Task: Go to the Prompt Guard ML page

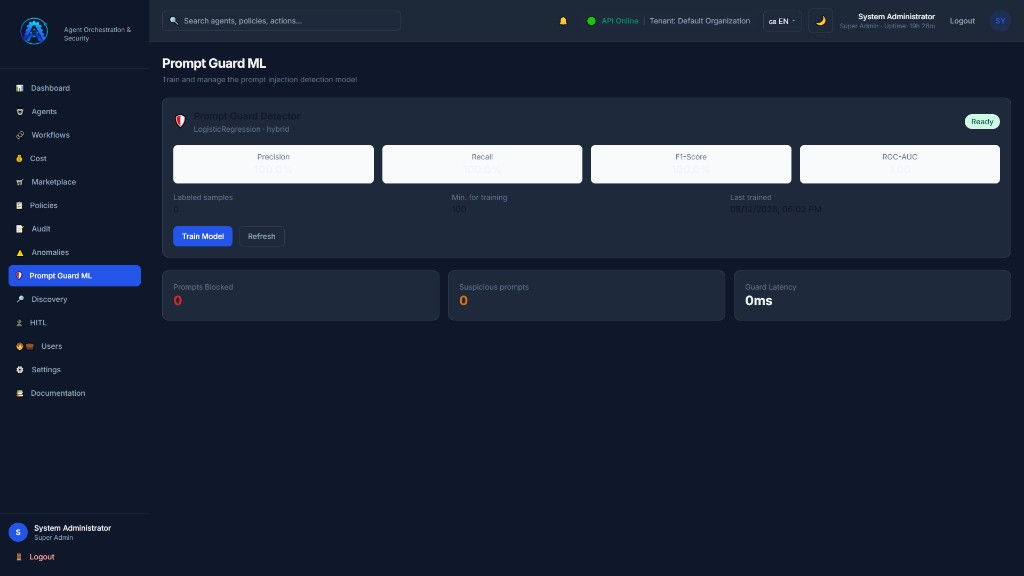Action: coord(74,276)
